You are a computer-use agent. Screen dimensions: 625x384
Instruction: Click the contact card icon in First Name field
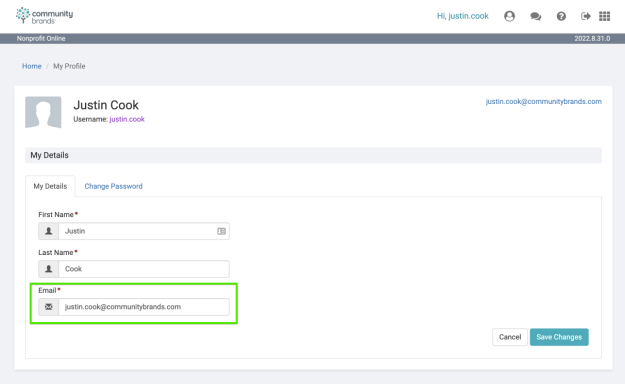click(x=221, y=231)
